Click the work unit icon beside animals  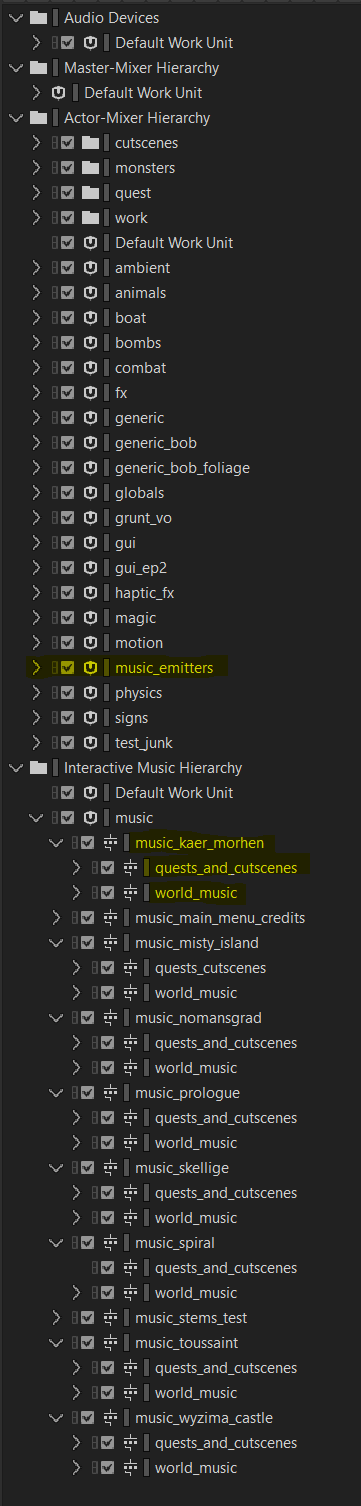tap(91, 293)
